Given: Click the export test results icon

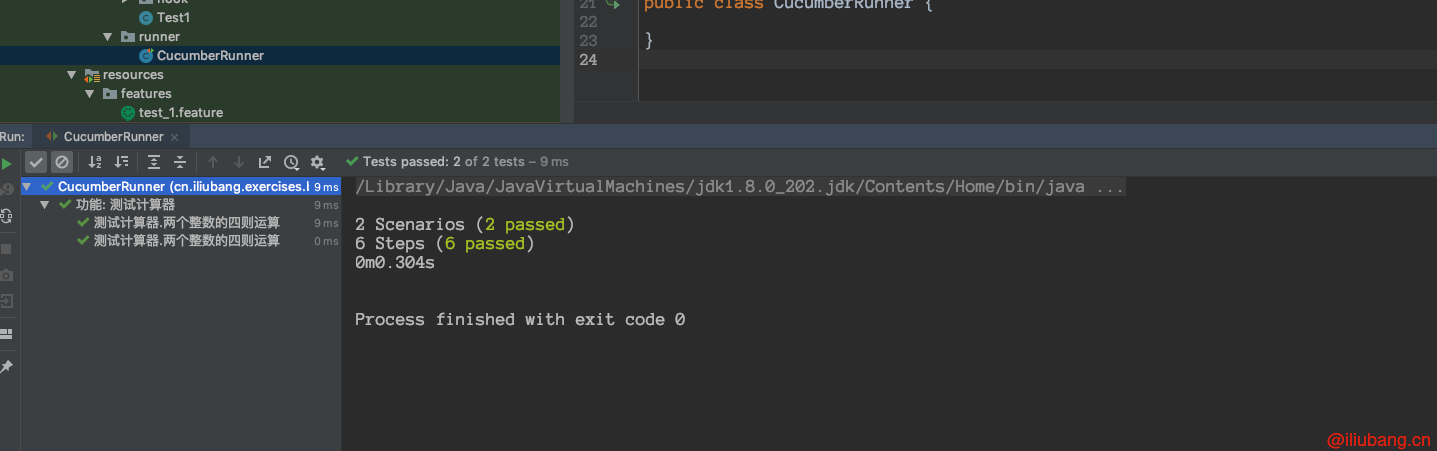Looking at the screenshot, I should point(265,162).
